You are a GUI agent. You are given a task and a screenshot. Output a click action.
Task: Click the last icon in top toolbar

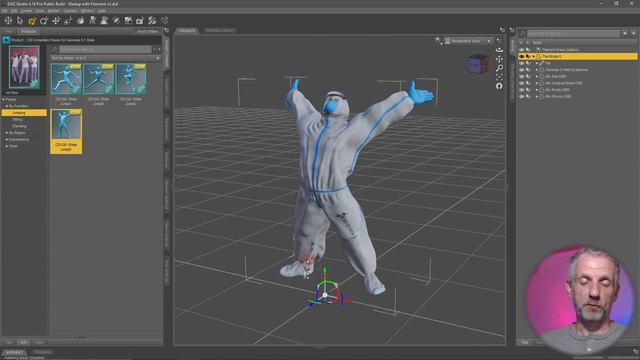[x=164, y=20]
